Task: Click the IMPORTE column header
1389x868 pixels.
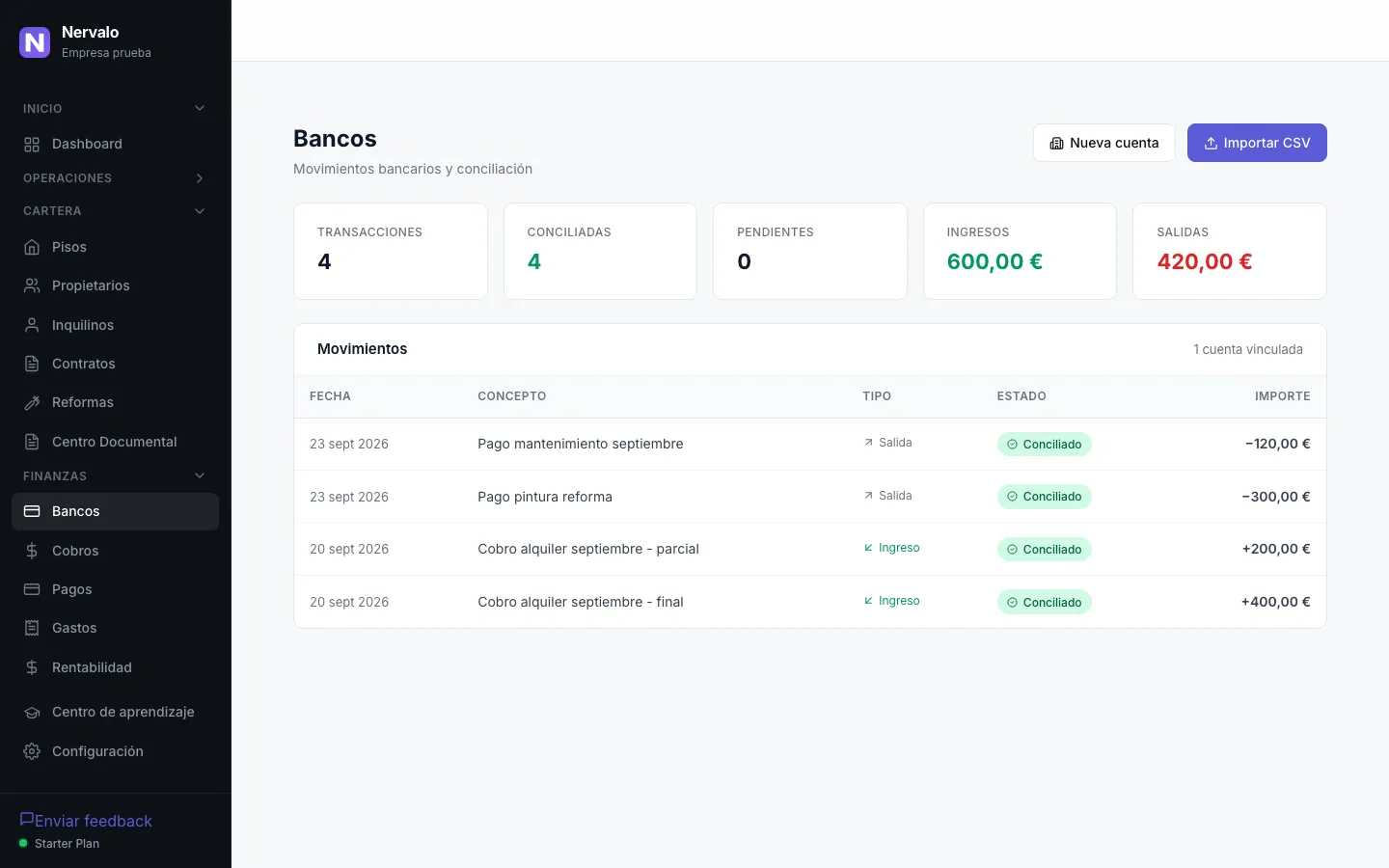Action: (x=1282, y=396)
